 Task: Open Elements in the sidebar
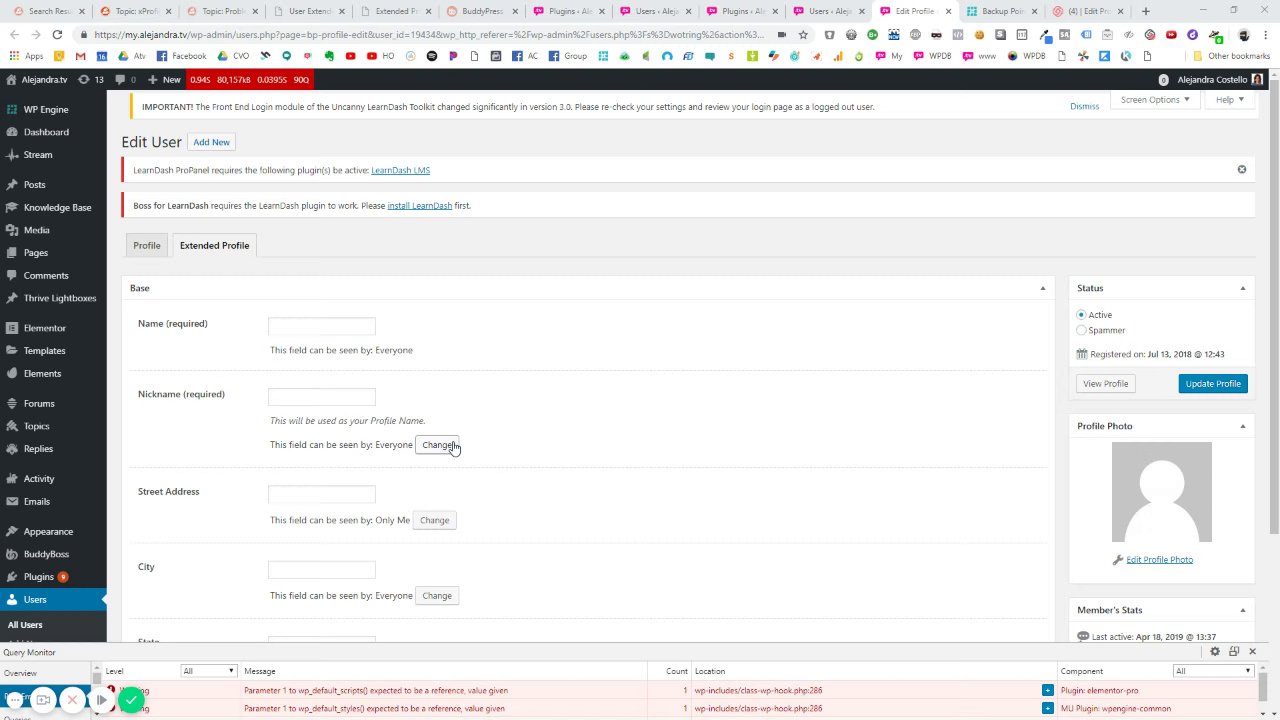point(42,374)
